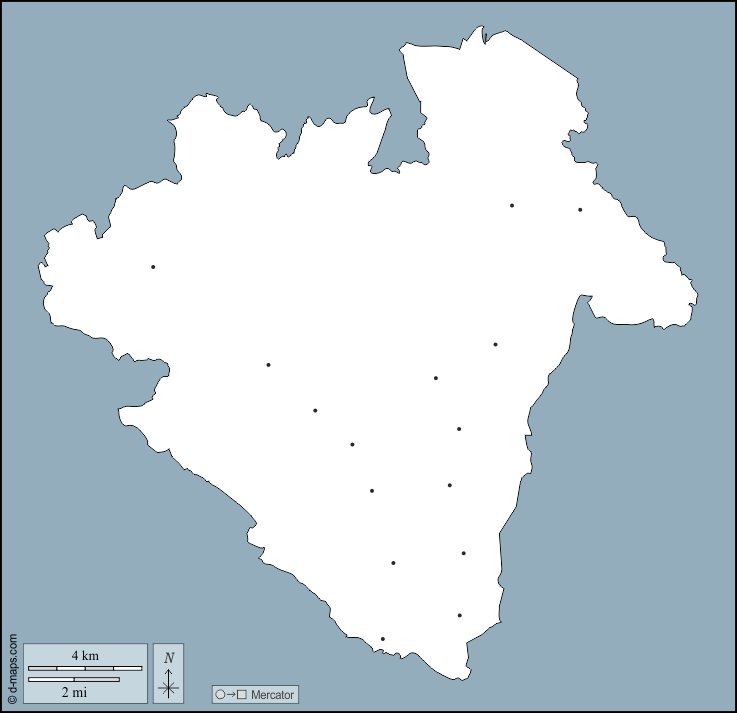
Task: Click the square in the projection symbol
Action: [x=241, y=694]
